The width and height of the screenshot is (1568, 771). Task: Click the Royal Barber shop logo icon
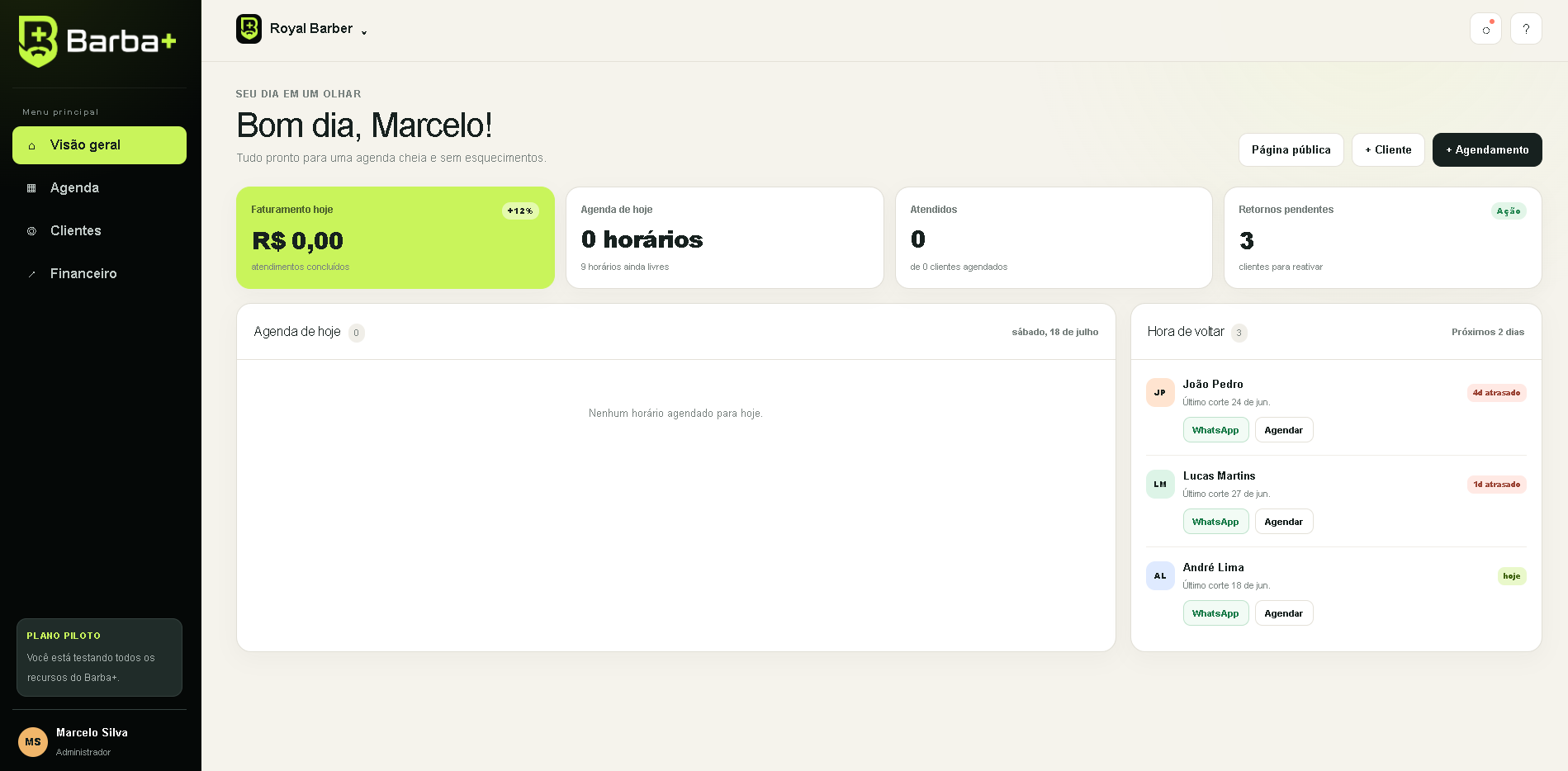click(249, 29)
